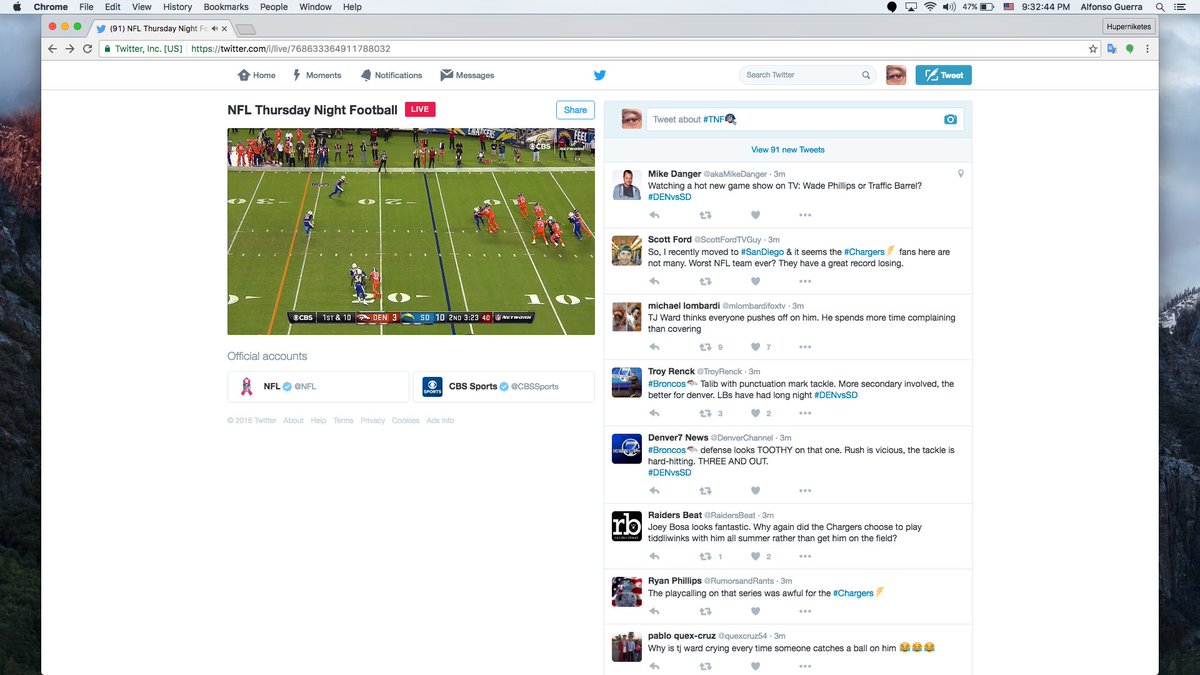Reply to Mike Danger's tweet
Screen dimensions: 1200x675
pos(654,215)
